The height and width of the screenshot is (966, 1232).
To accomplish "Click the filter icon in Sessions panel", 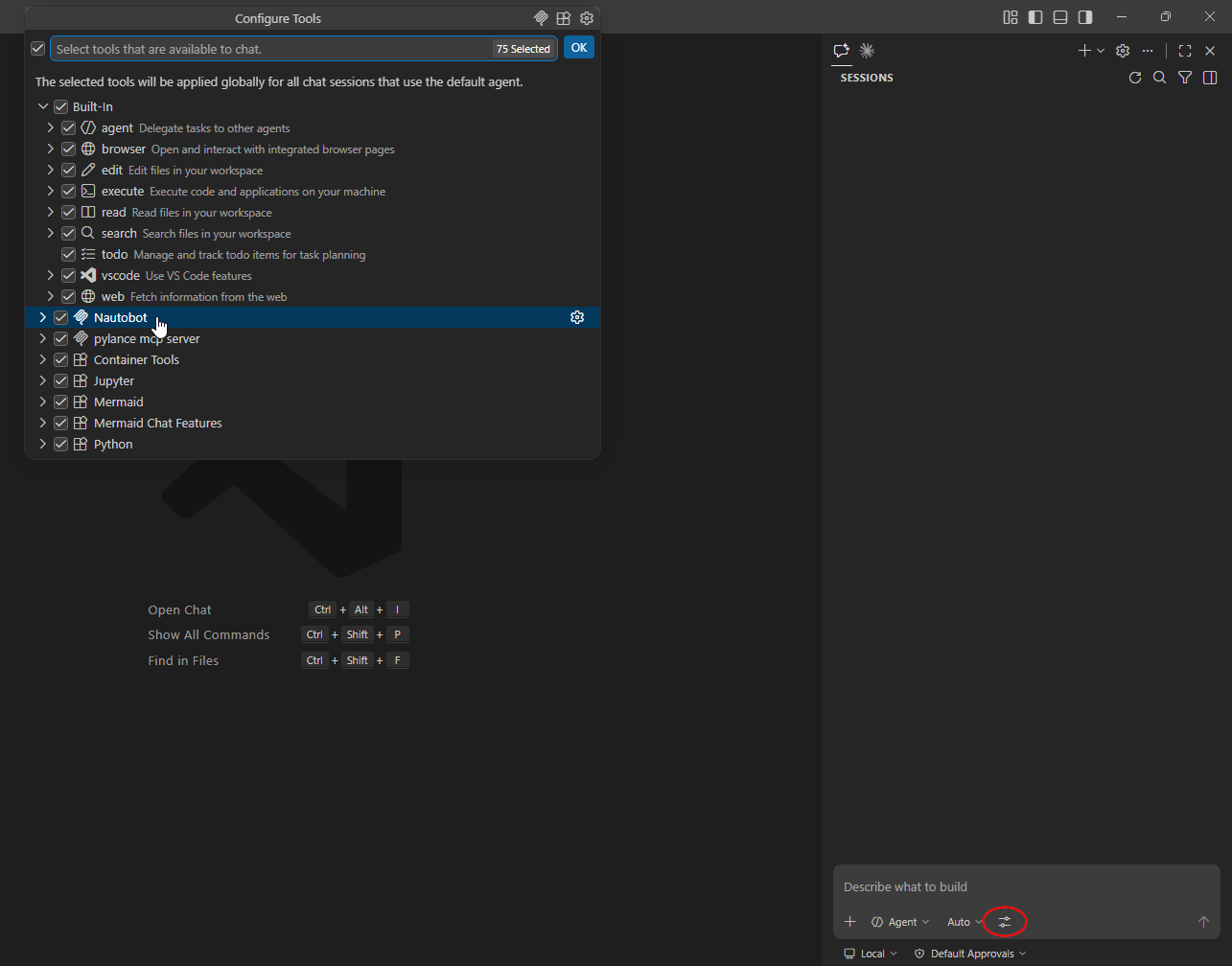I will [1185, 78].
